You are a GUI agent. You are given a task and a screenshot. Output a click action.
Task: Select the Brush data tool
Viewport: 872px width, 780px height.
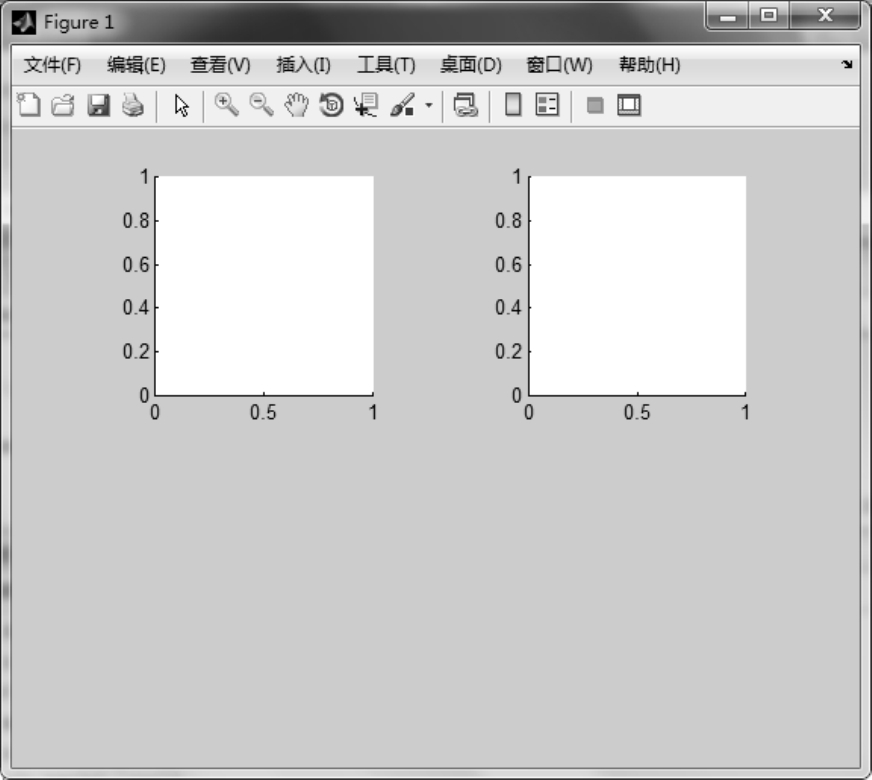coord(402,105)
